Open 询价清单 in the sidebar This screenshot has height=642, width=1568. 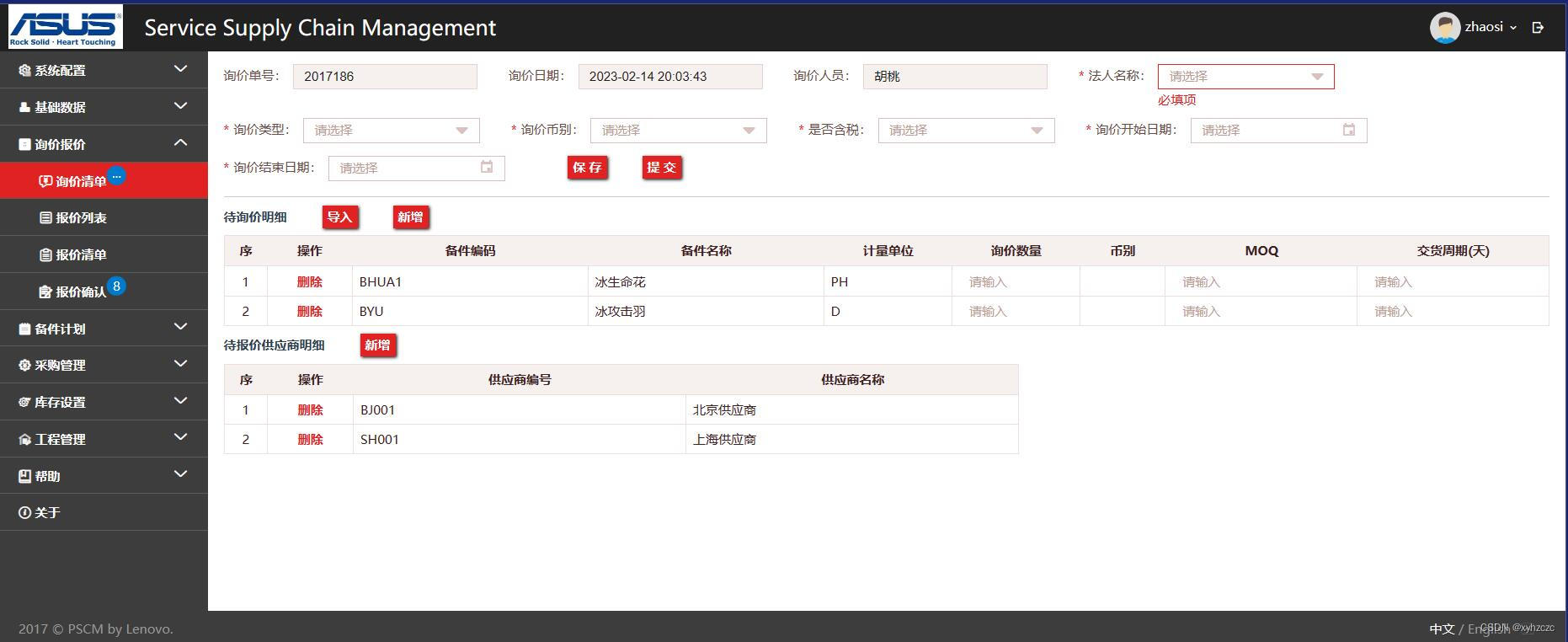[x=104, y=181]
